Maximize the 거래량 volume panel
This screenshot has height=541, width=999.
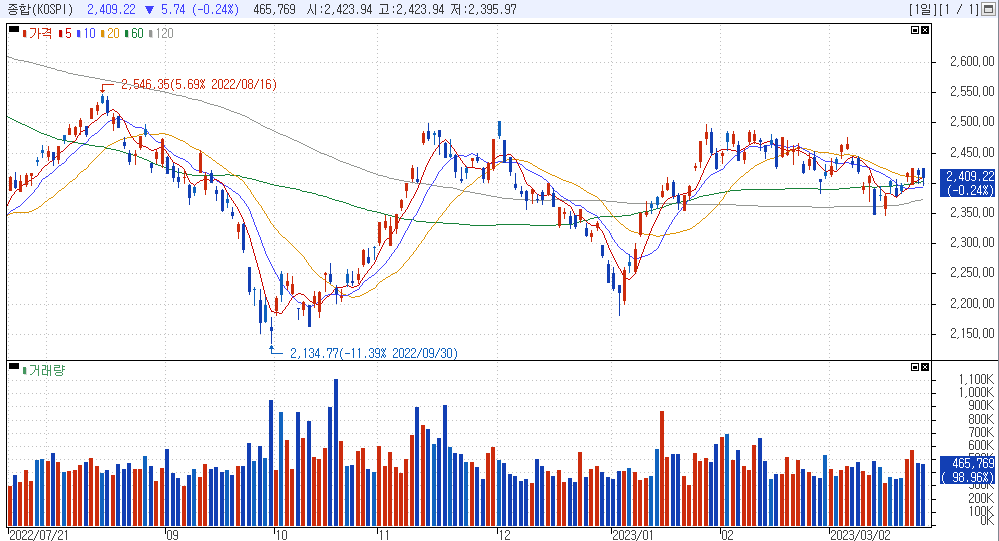pos(915,367)
